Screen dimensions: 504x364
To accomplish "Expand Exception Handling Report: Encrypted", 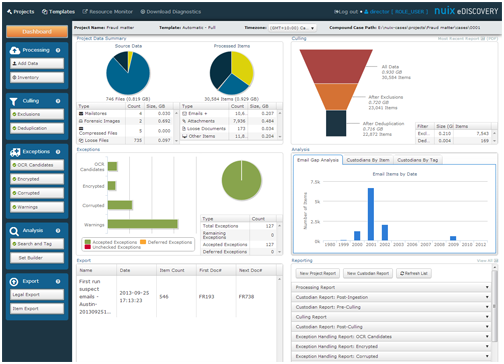I will pyautogui.click(x=392, y=347).
